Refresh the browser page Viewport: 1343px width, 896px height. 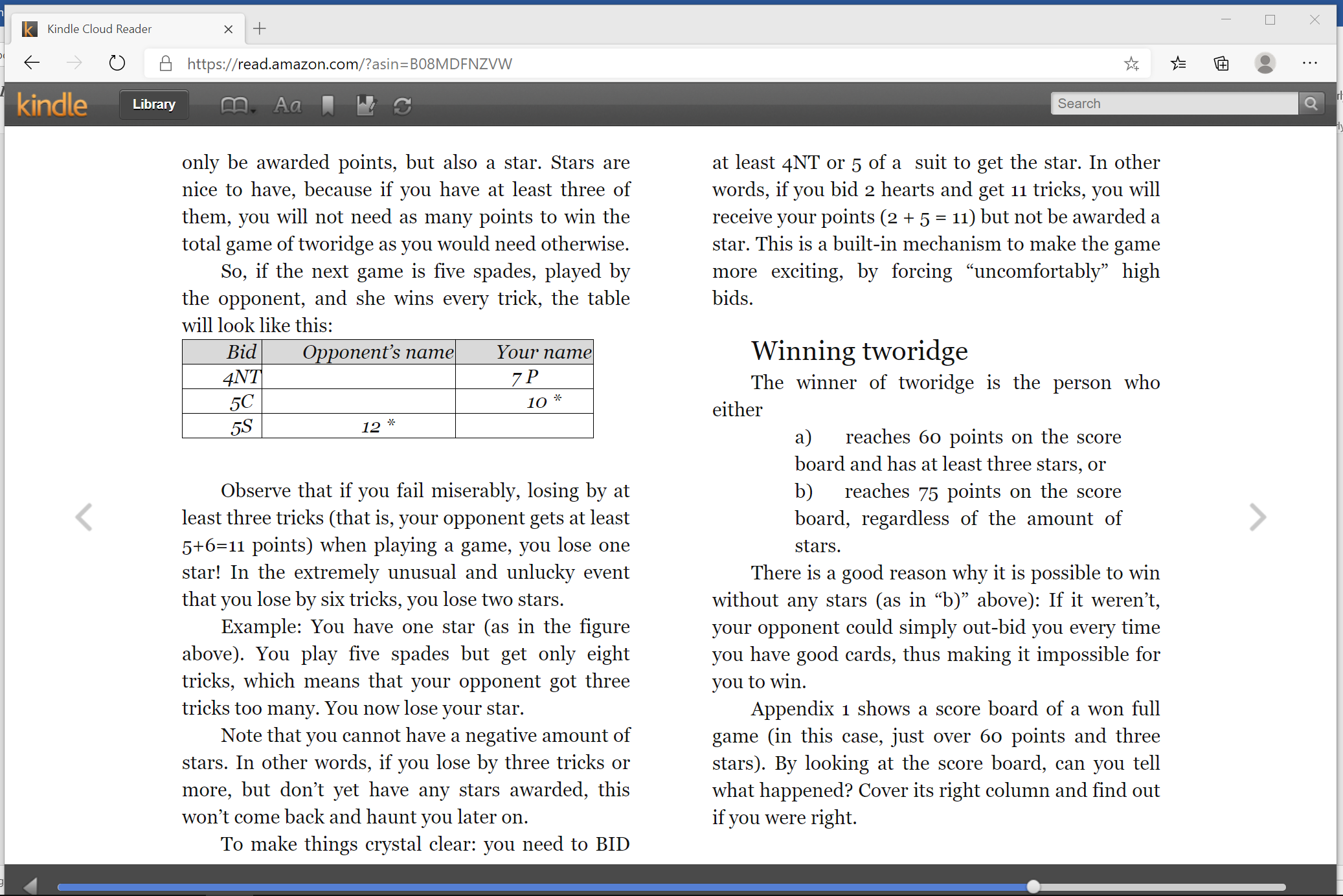coord(117,63)
